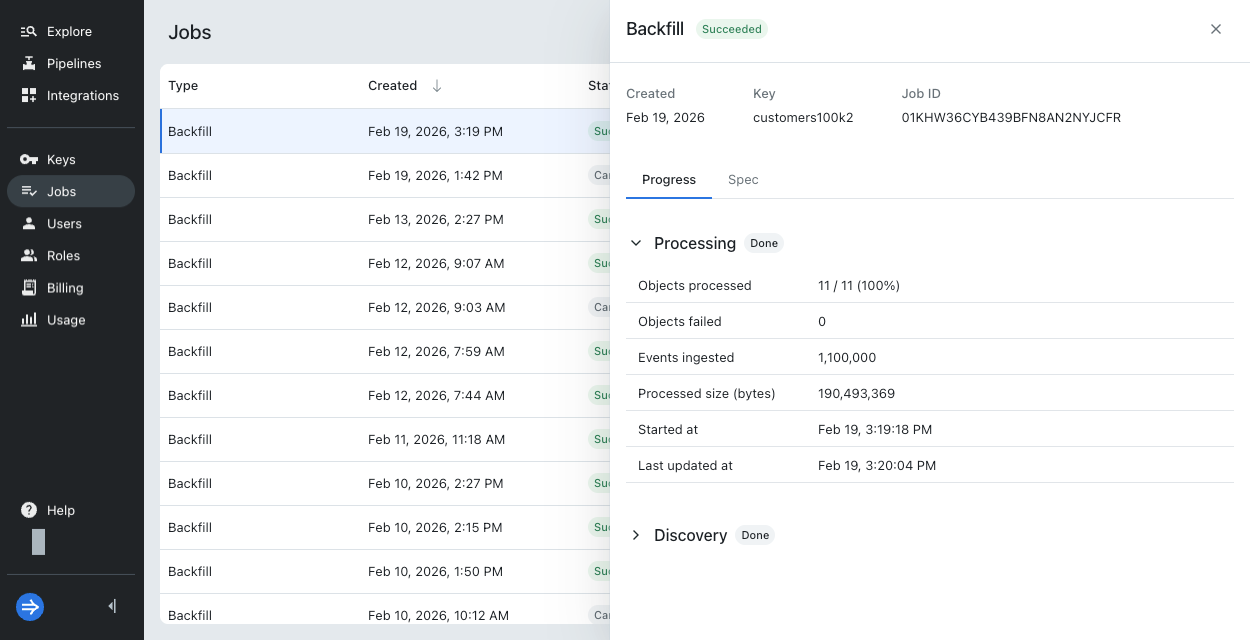This screenshot has width=1250, height=640.
Task: Click the blue arrow logo button
Action: click(30, 606)
